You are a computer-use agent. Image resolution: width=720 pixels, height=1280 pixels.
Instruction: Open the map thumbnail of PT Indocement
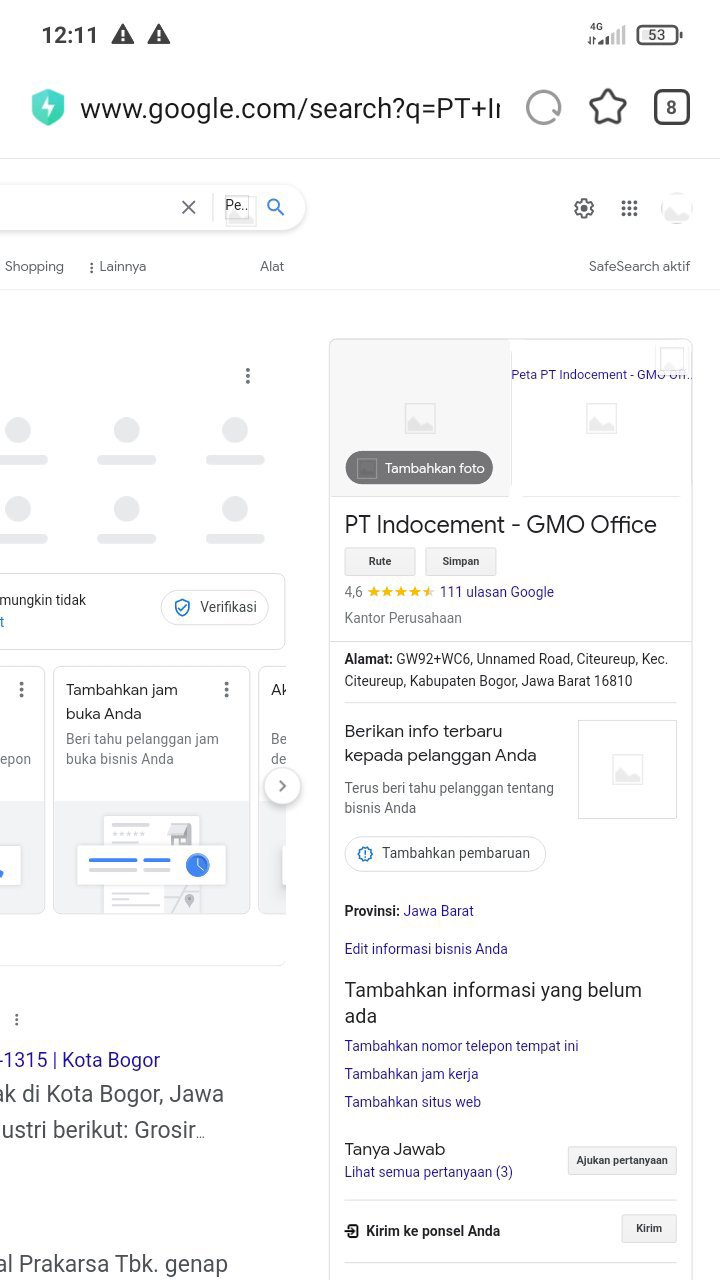click(x=601, y=418)
